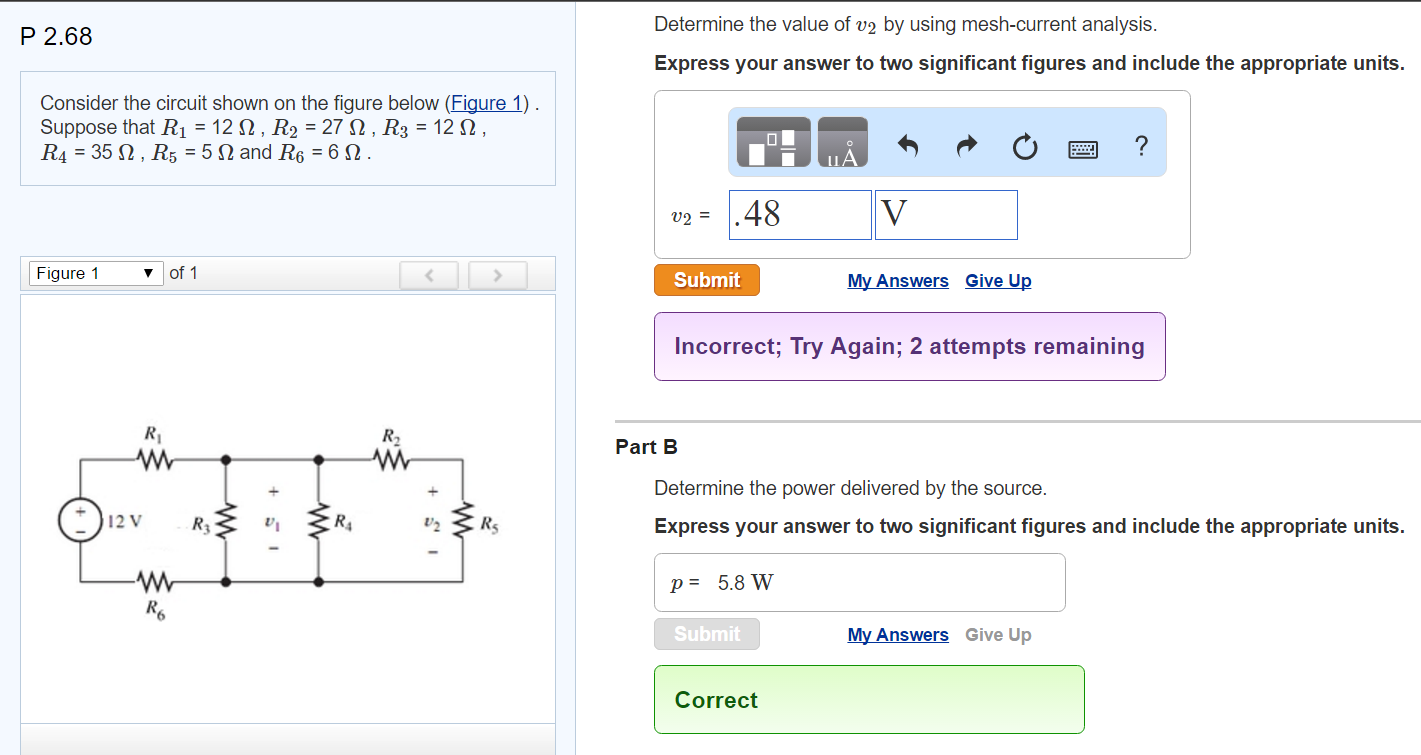Open the Figure 1 link in the problem text
The image size is (1421, 755).
[488, 103]
